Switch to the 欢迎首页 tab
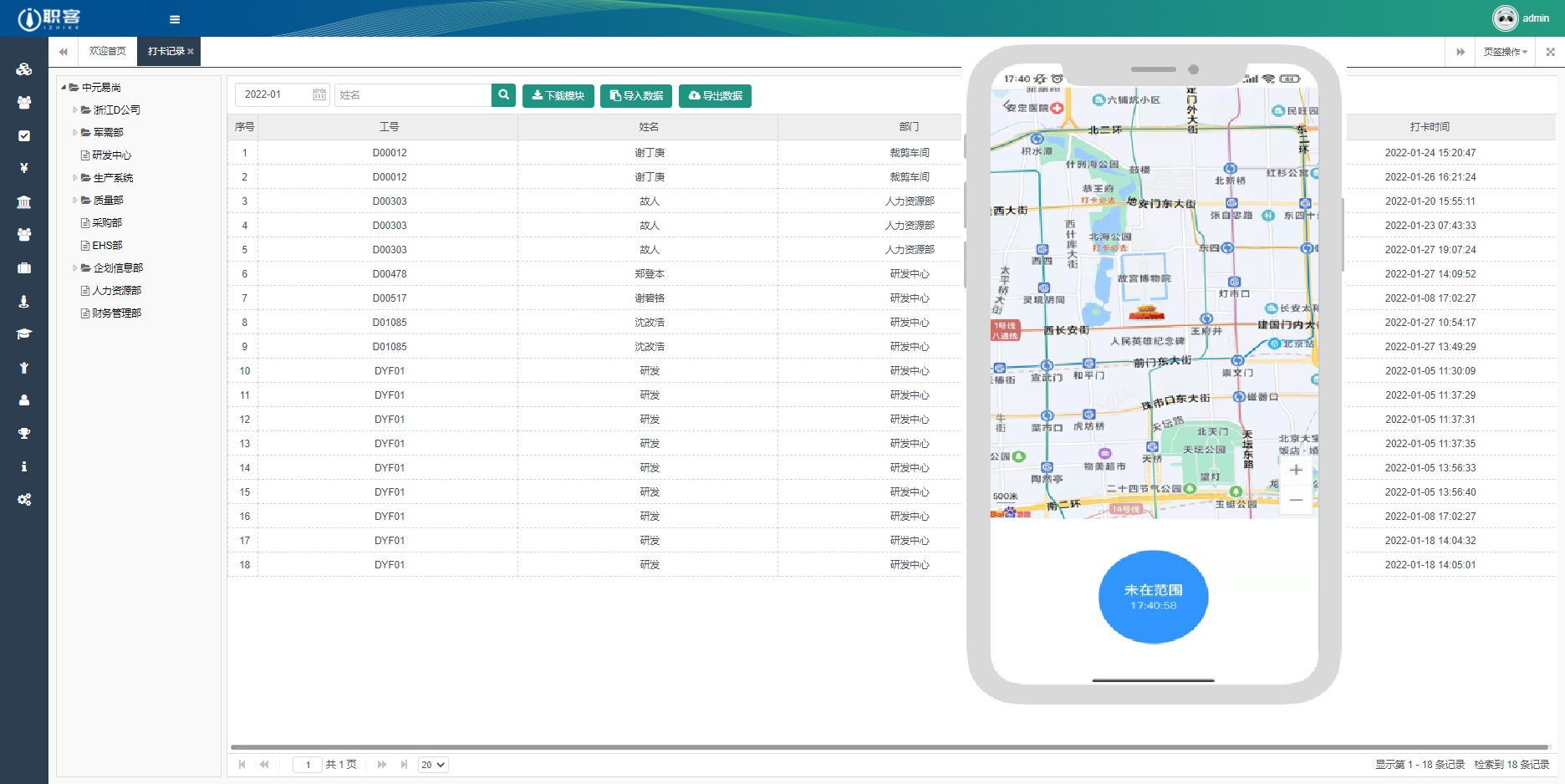The height and width of the screenshot is (784, 1565). (x=107, y=52)
